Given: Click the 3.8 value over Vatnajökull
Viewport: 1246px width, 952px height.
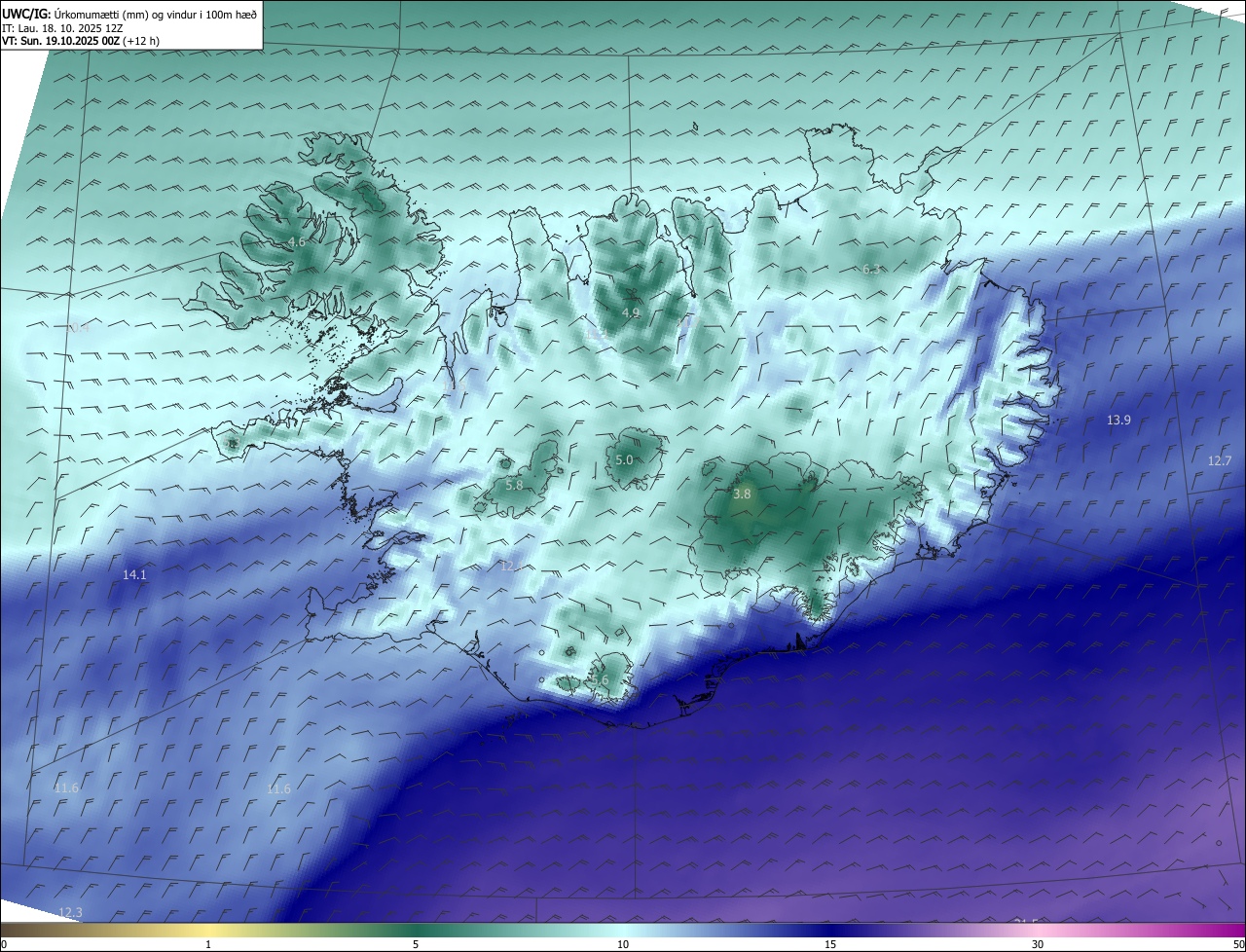Looking at the screenshot, I should point(742,494).
